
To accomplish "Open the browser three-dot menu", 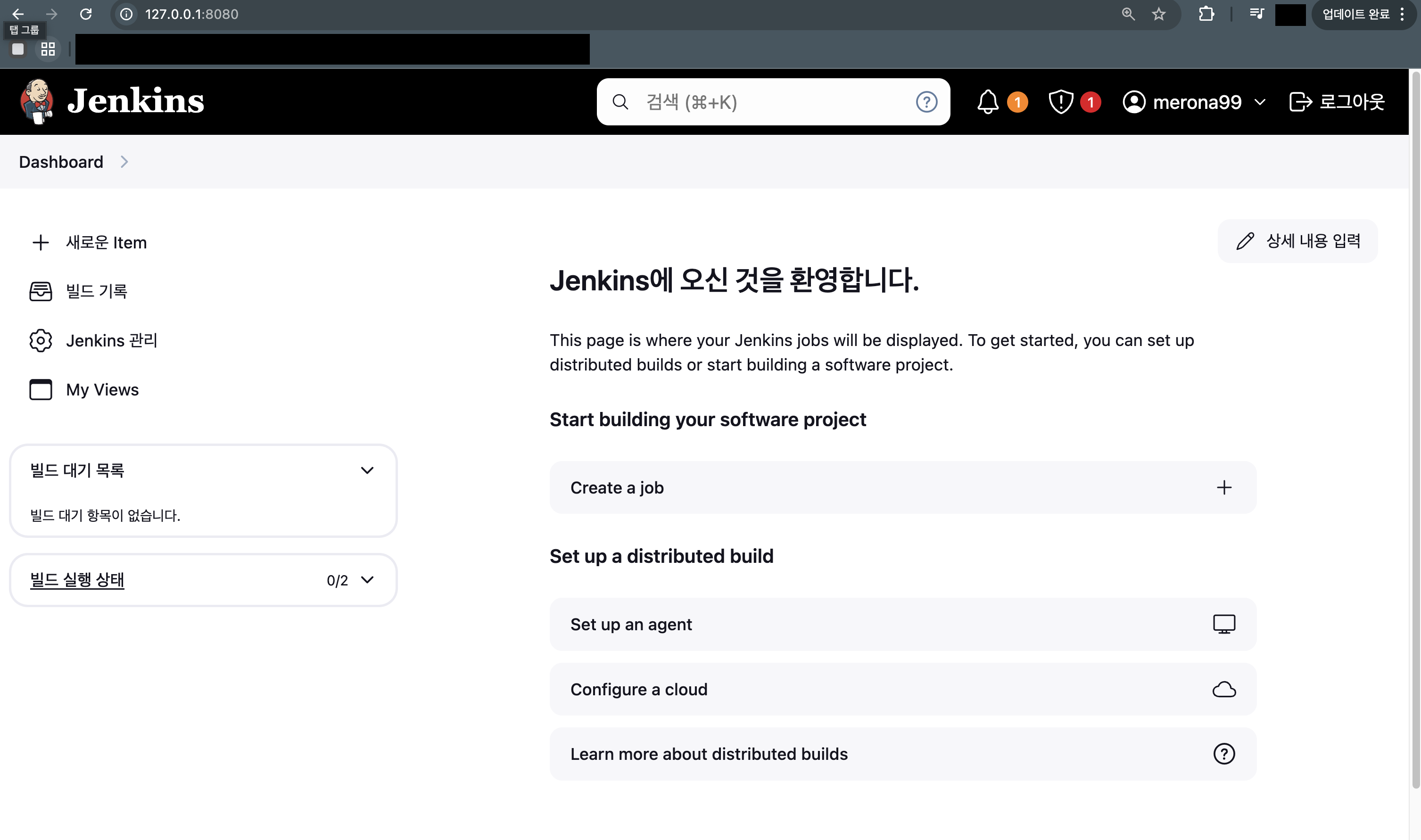I will 1402,14.
